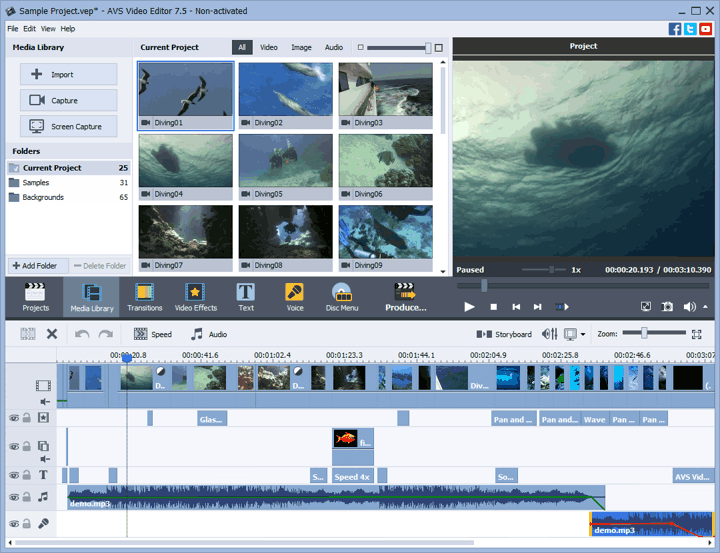The width and height of the screenshot is (720, 553).
Task: Go to next scene
Action: tap(562, 307)
